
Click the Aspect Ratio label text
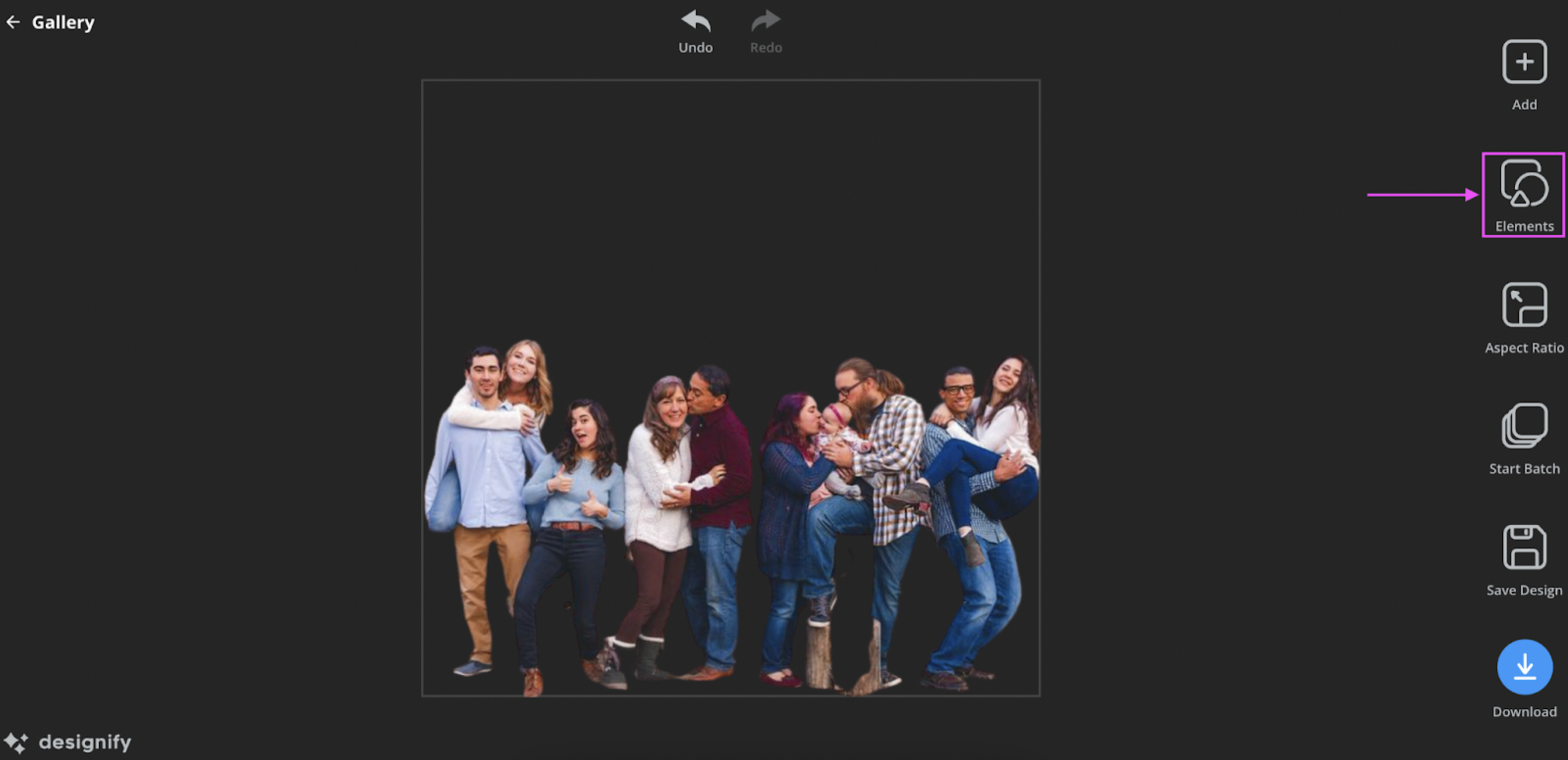coord(1524,348)
